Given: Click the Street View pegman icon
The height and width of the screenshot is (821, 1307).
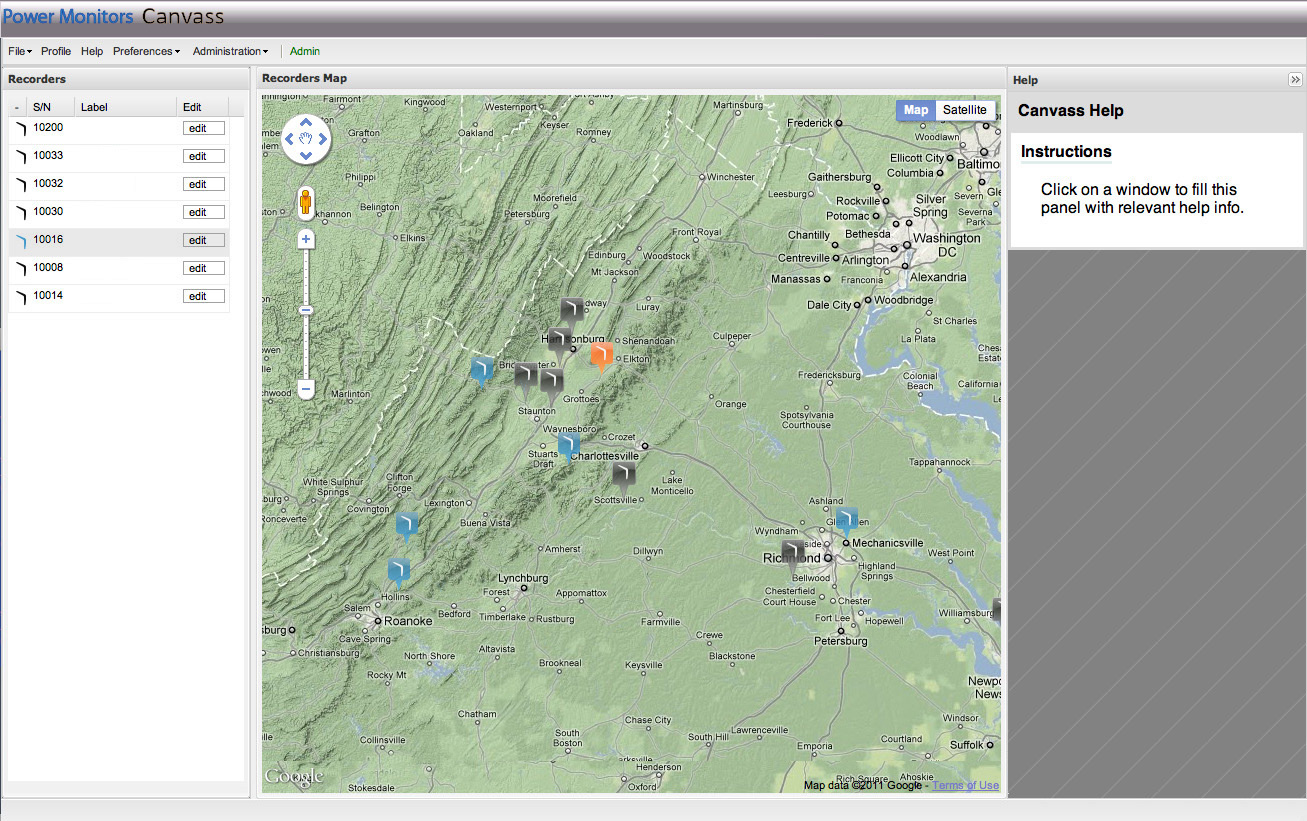Looking at the screenshot, I should click(305, 200).
